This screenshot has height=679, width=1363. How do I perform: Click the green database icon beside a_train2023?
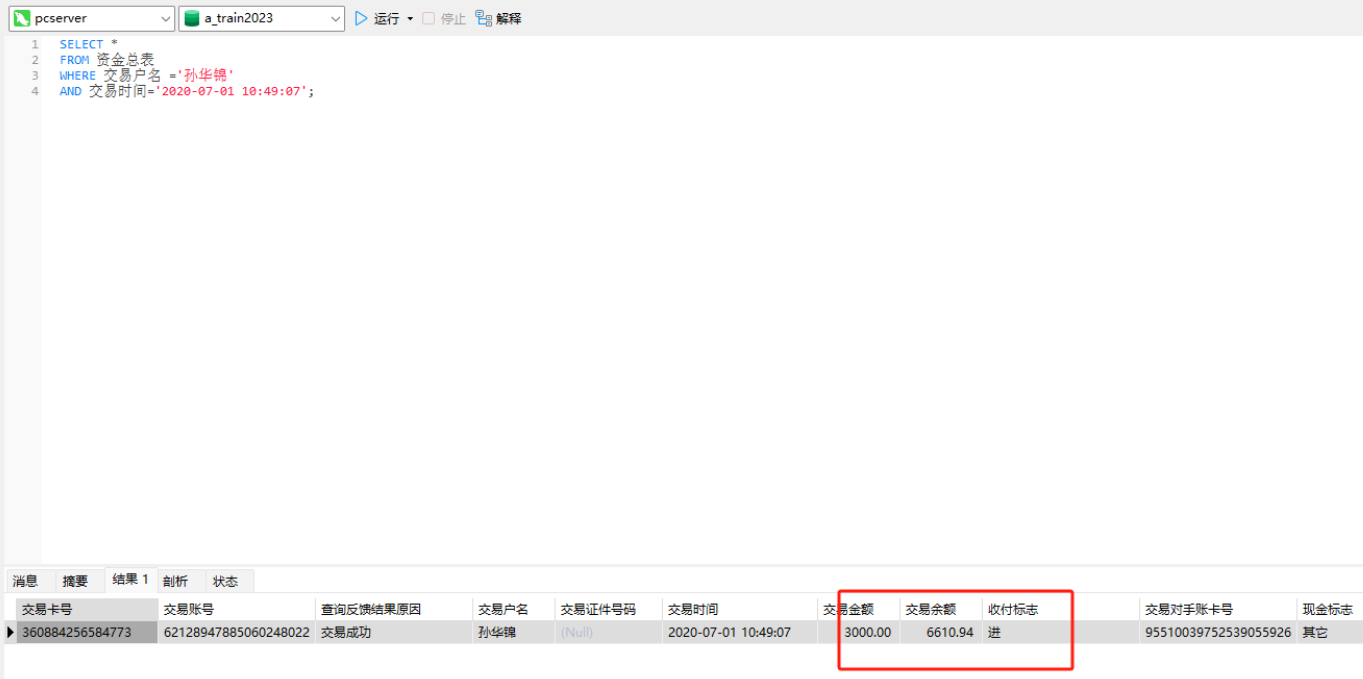point(192,18)
